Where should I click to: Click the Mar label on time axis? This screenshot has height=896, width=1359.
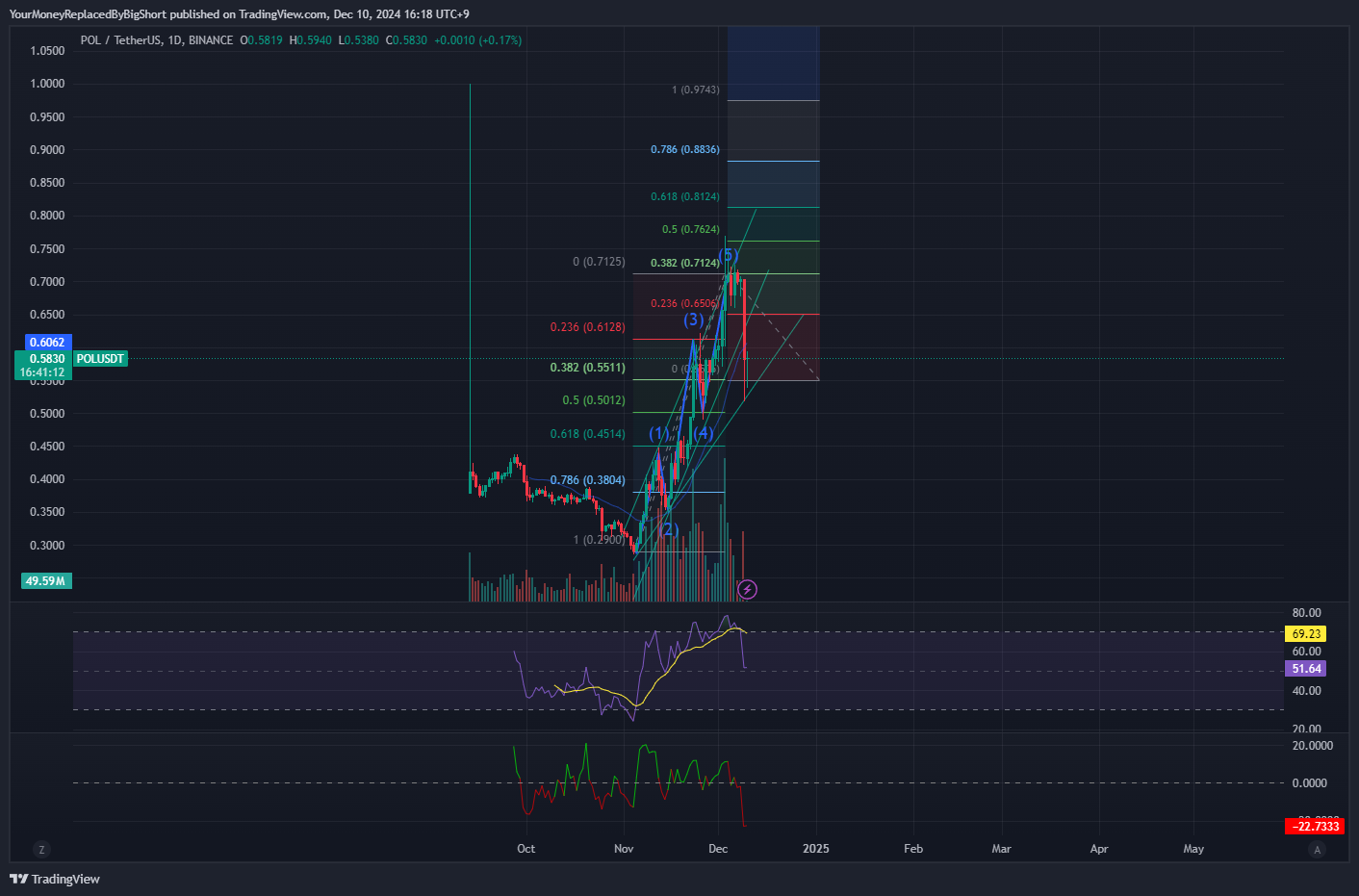tap(1001, 849)
